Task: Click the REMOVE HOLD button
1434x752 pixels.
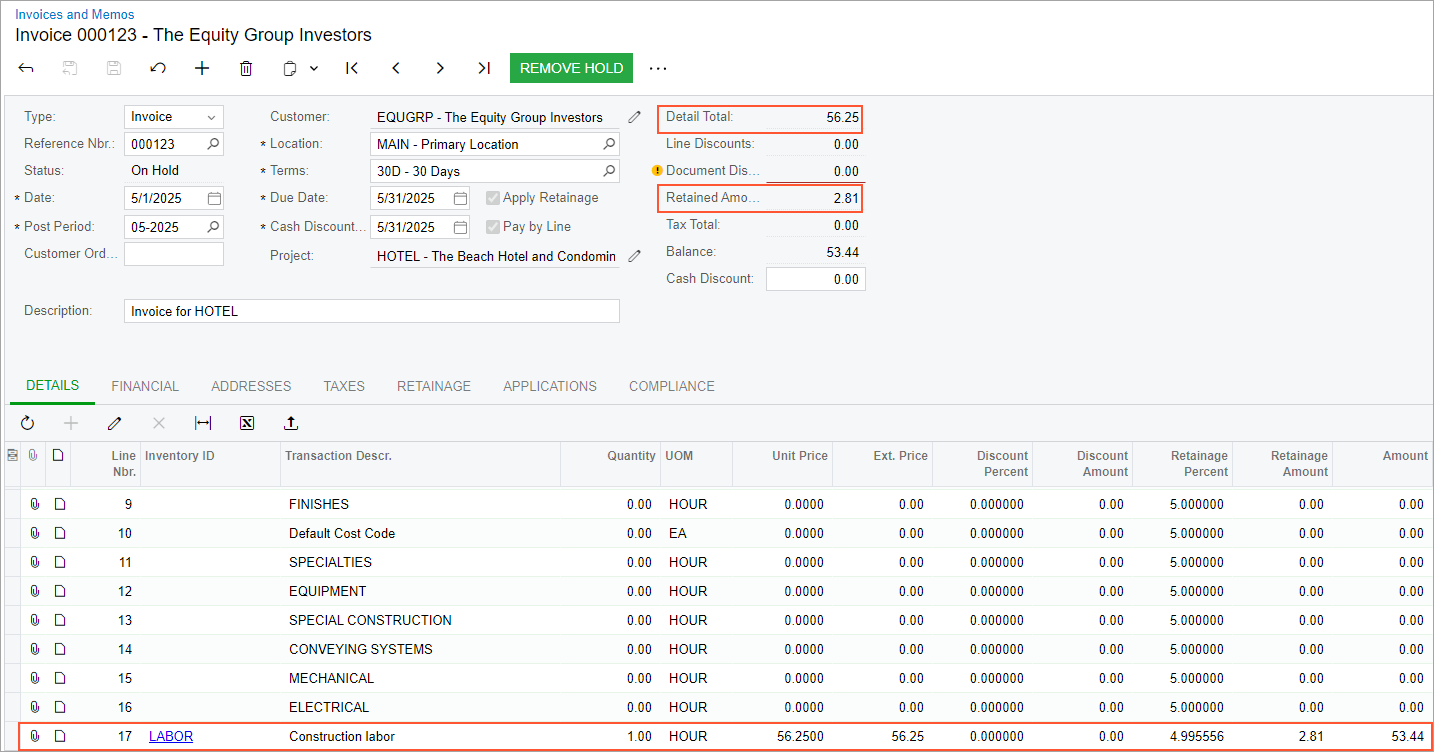Action: tap(571, 68)
